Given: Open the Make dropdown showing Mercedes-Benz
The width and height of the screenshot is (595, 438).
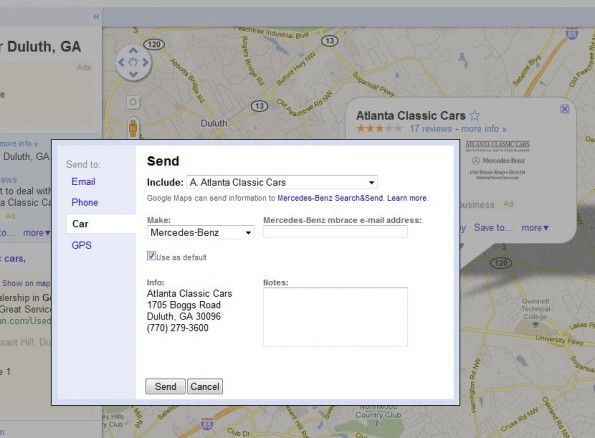Looking at the screenshot, I should (200, 232).
